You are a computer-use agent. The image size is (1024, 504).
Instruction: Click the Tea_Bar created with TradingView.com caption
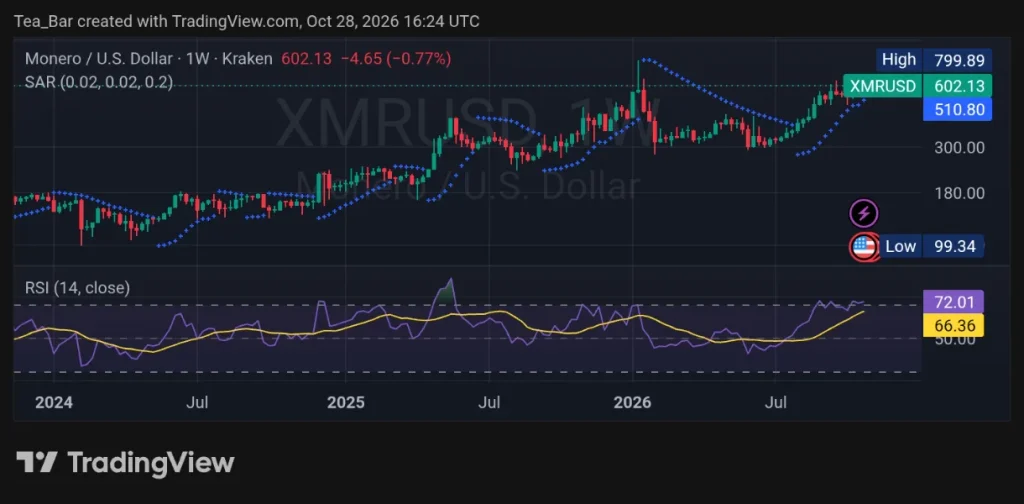[247, 22]
